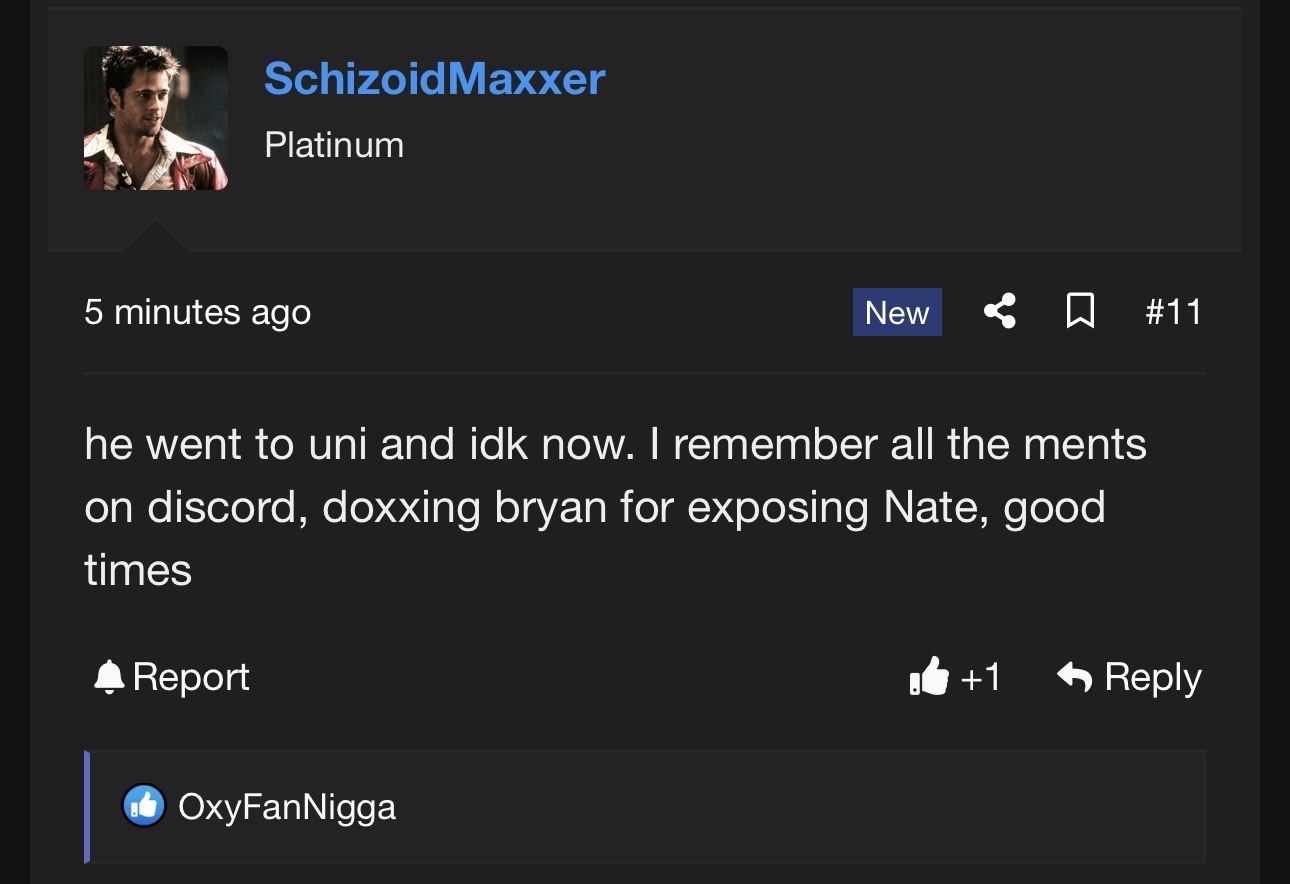The image size is (1290, 884).
Task: Open the profile of the member who liked
Action: tap(287, 806)
